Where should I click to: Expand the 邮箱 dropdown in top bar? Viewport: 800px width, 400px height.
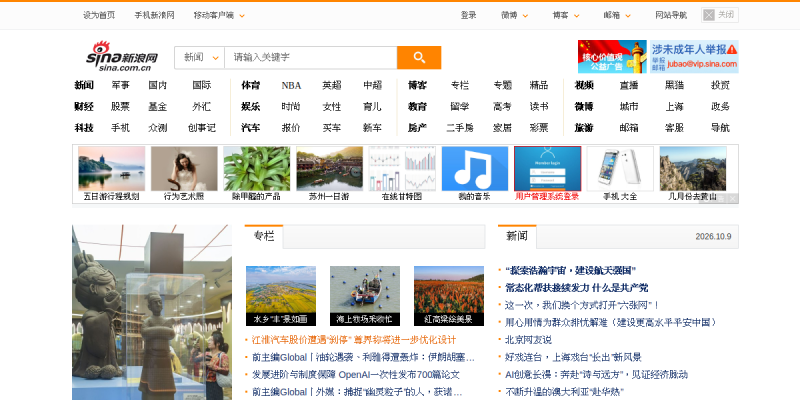point(628,16)
